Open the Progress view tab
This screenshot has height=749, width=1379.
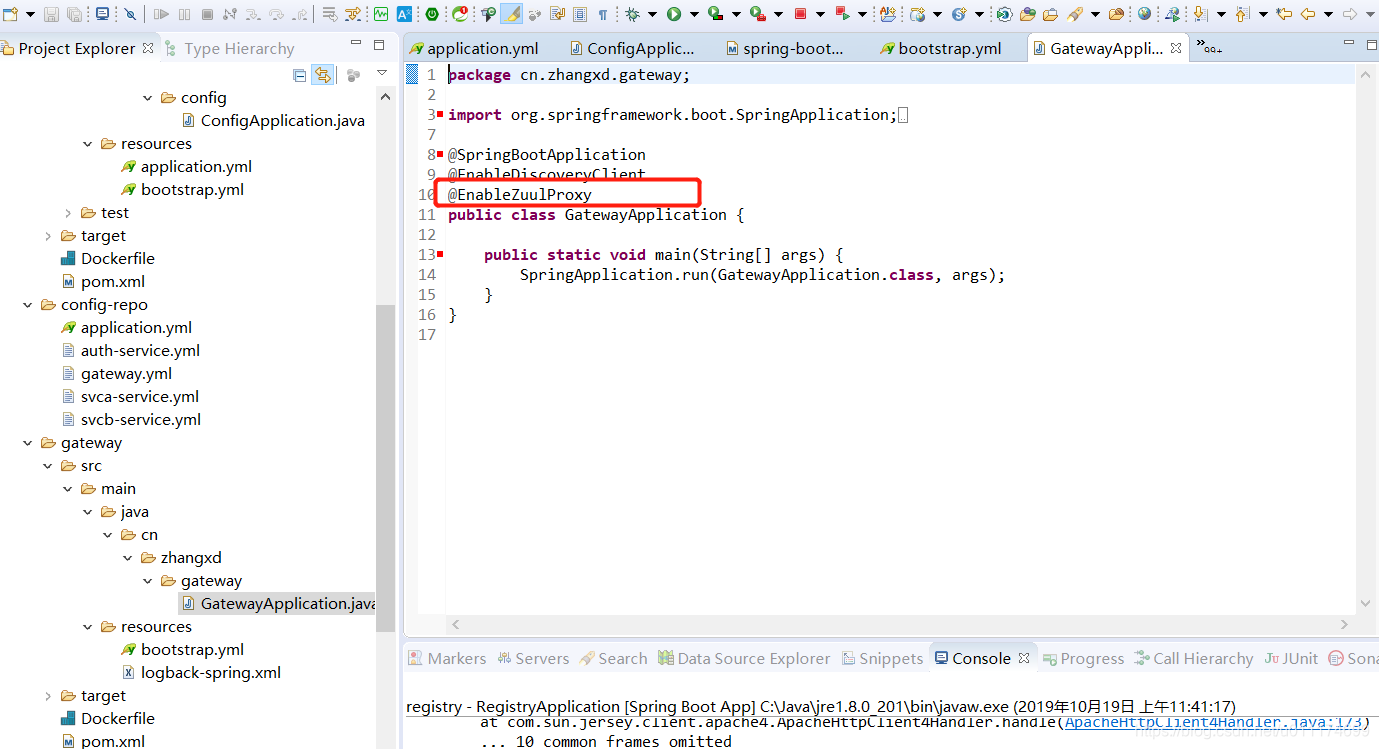(1083, 658)
